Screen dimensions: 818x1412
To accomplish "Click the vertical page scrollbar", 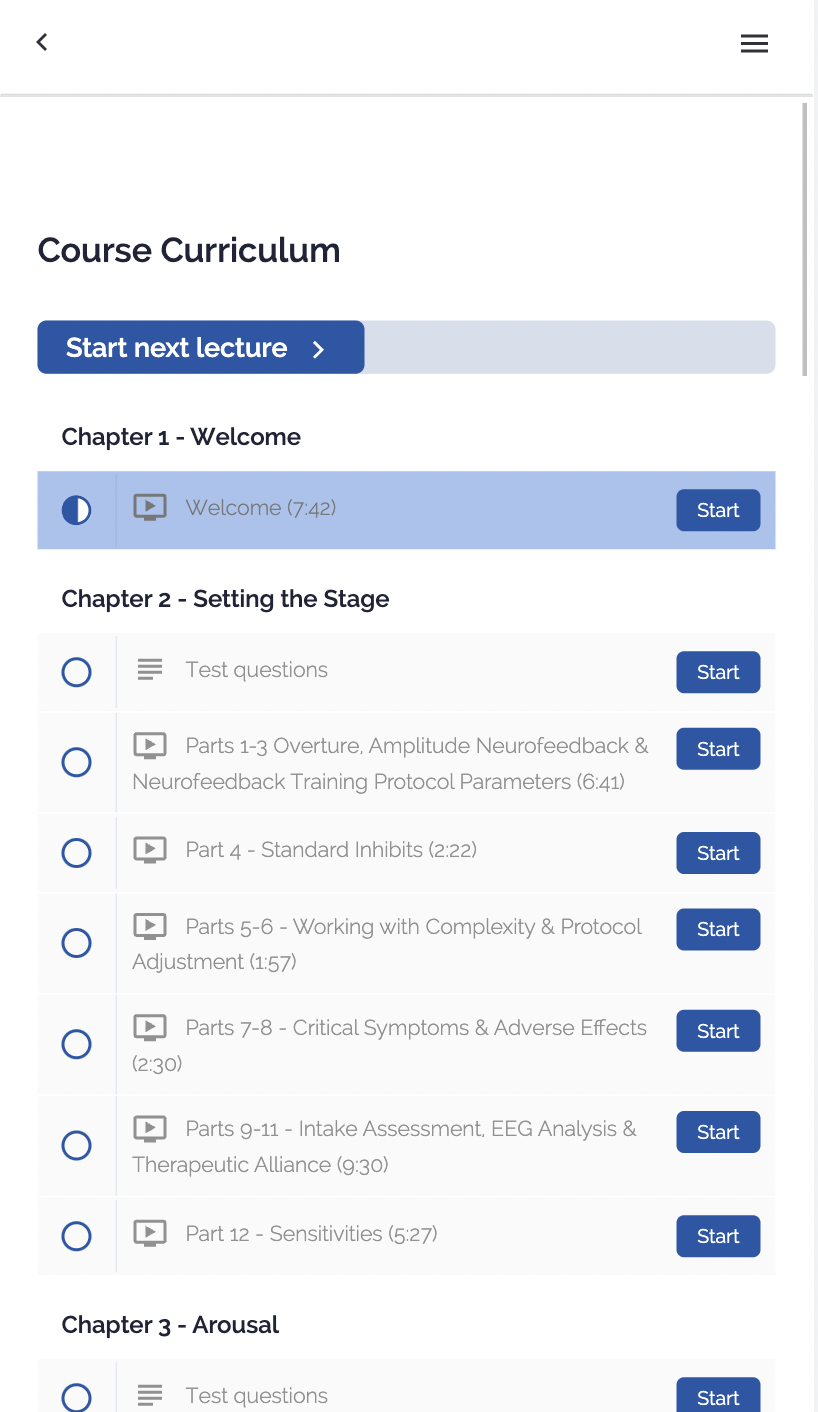I will 805,239.
